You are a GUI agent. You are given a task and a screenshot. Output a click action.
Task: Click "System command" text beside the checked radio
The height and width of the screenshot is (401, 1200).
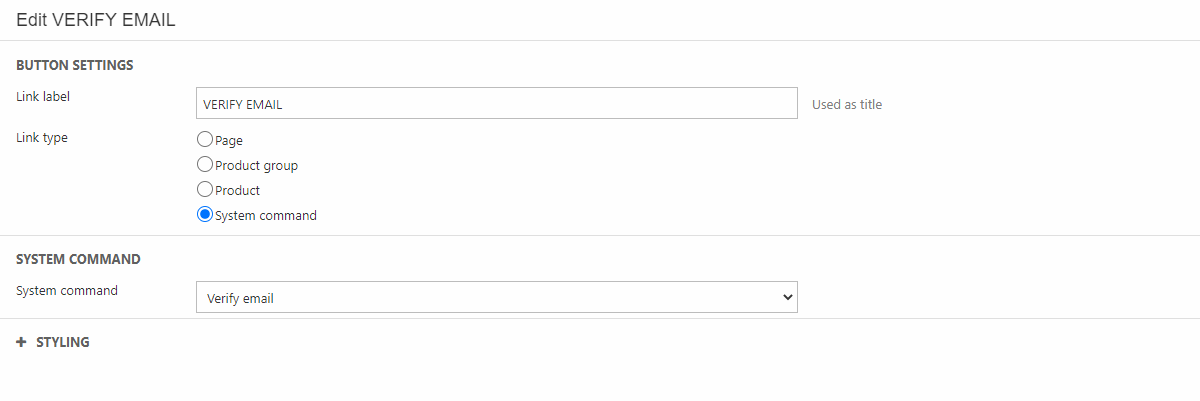click(266, 216)
